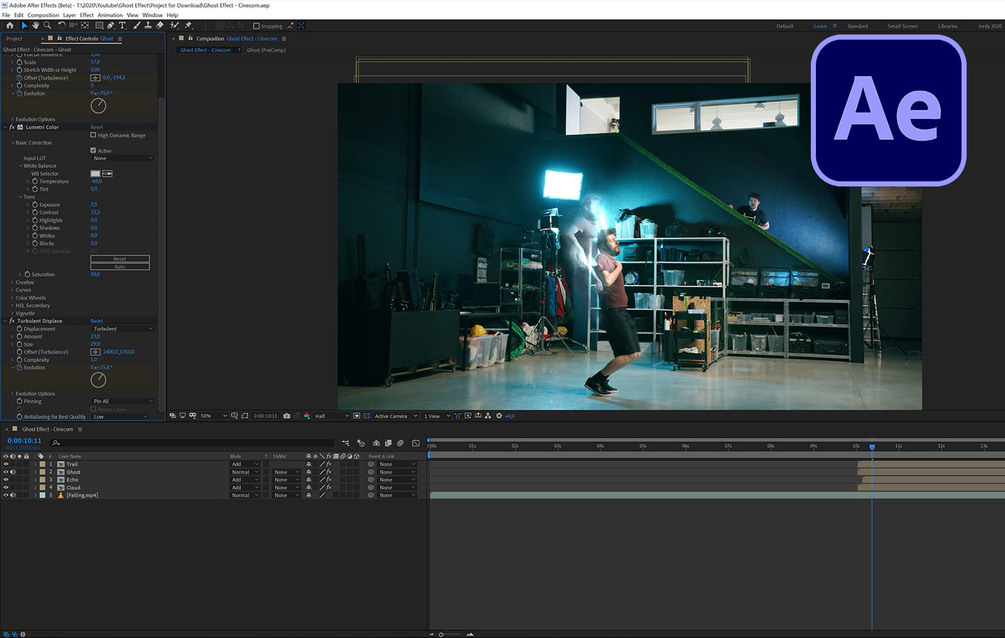
Task: Select the Hand tool
Action: coord(35,26)
